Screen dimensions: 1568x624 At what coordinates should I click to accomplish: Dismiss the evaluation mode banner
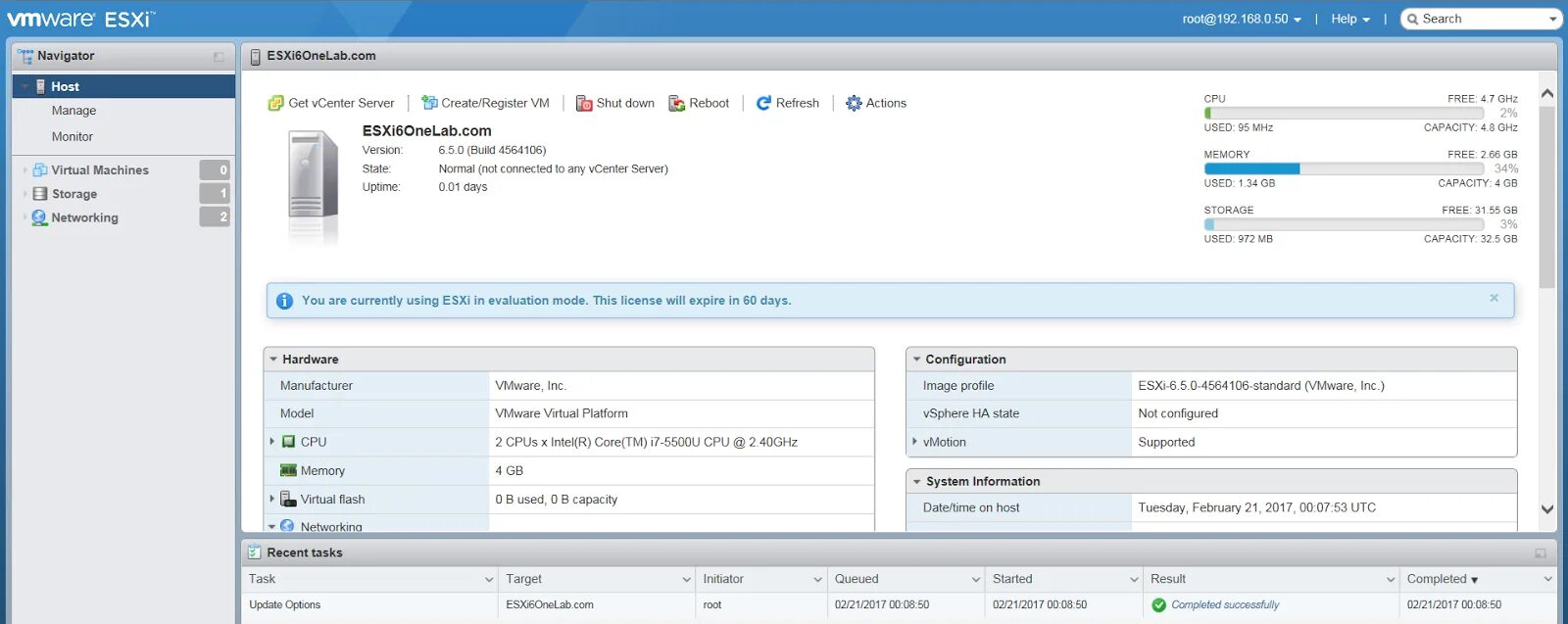pyautogui.click(x=1494, y=298)
